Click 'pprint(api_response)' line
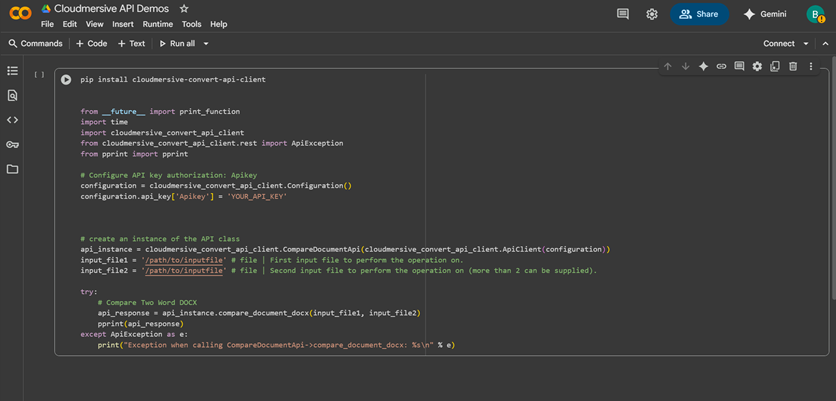The image size is (836, 401). (x=140, y=324)
